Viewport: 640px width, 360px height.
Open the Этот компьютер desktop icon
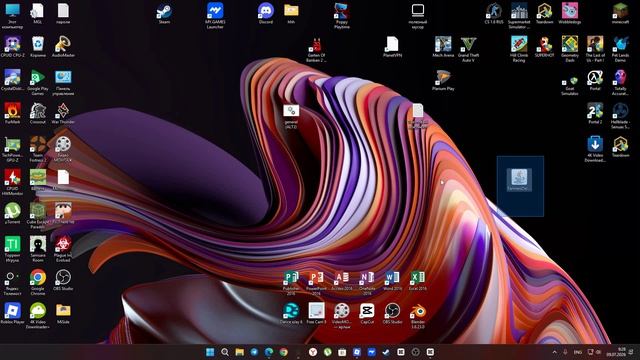[12, 16]
